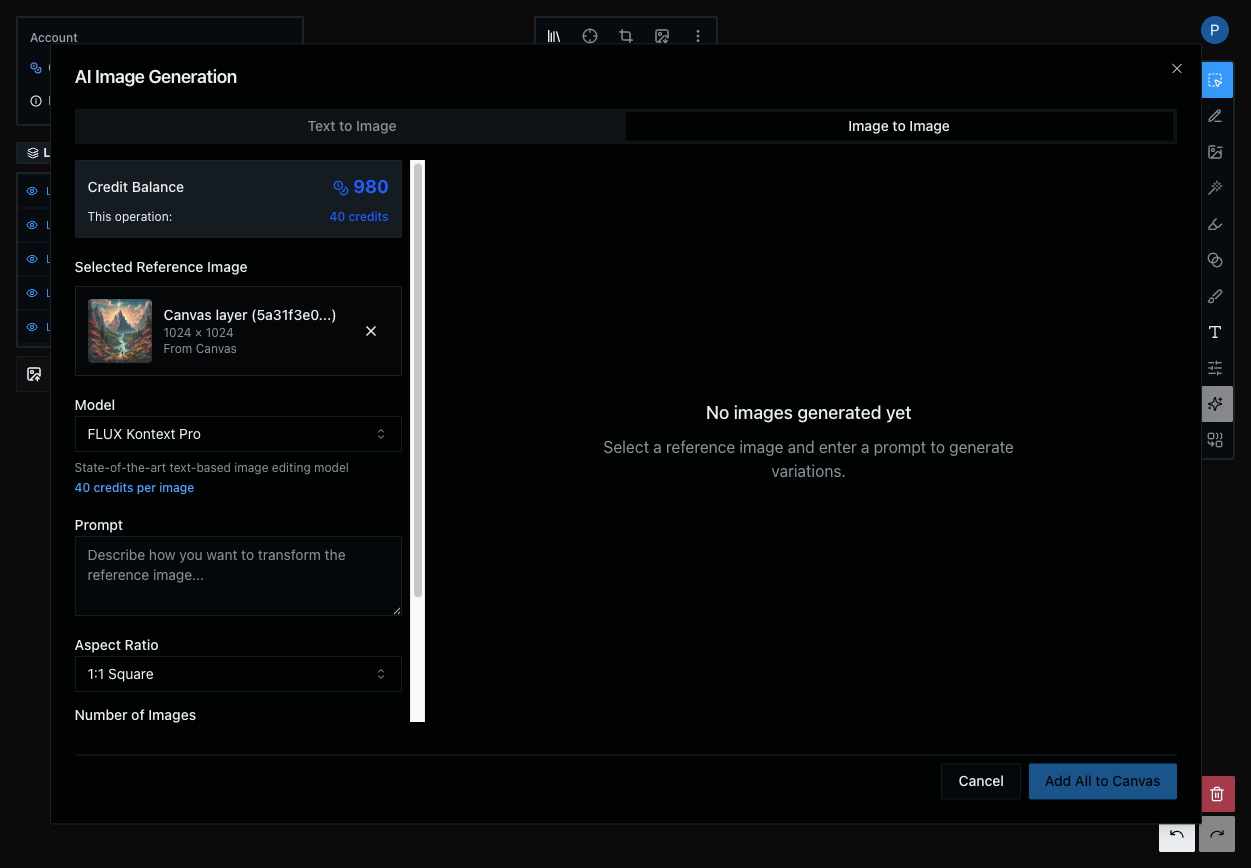Screen dimensions: 1251x868
Task: Select the magic wand tool
Action: [x=1215, y=188]
